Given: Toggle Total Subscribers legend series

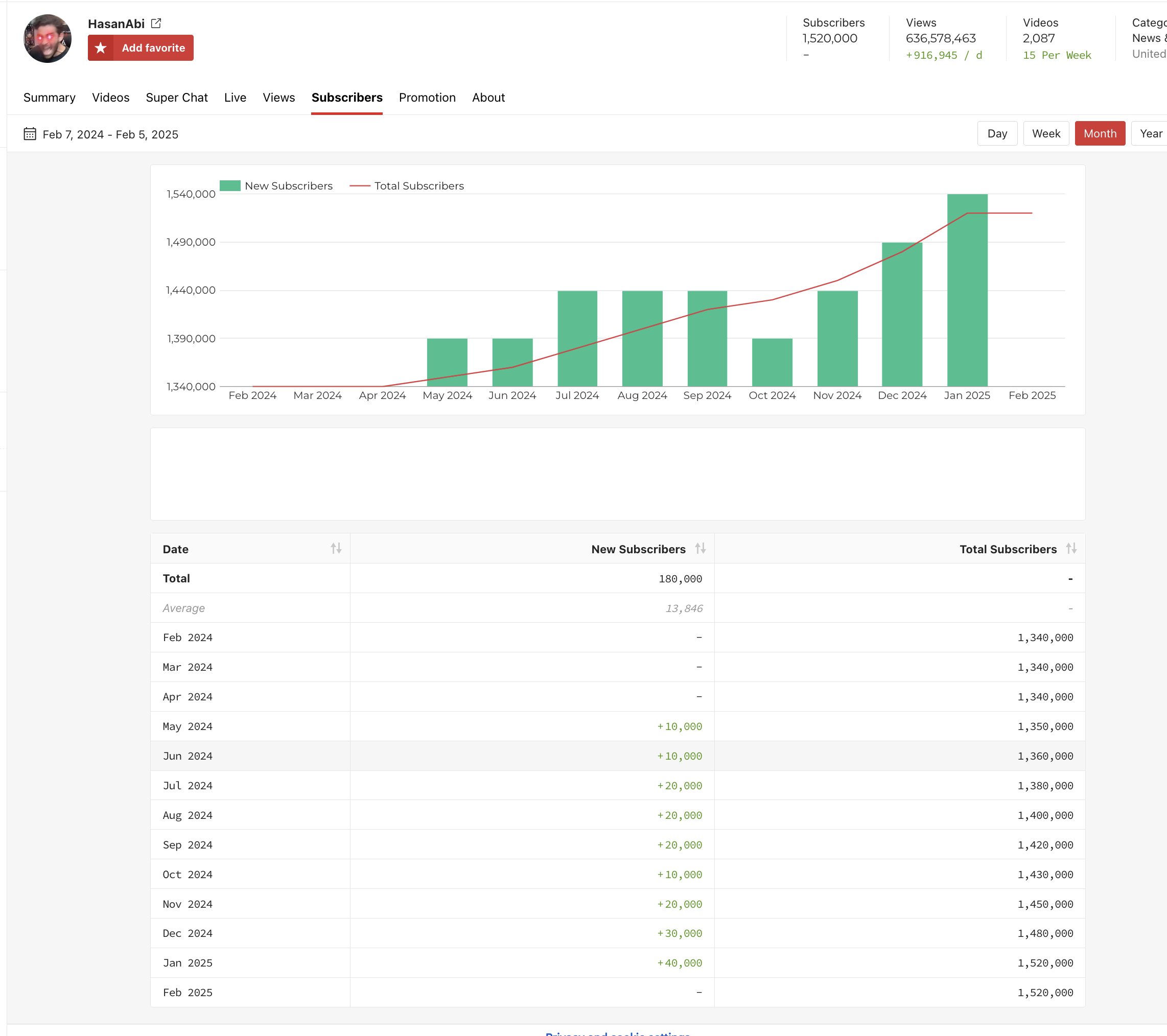Looking at the screenshot, I should (407, 186).
